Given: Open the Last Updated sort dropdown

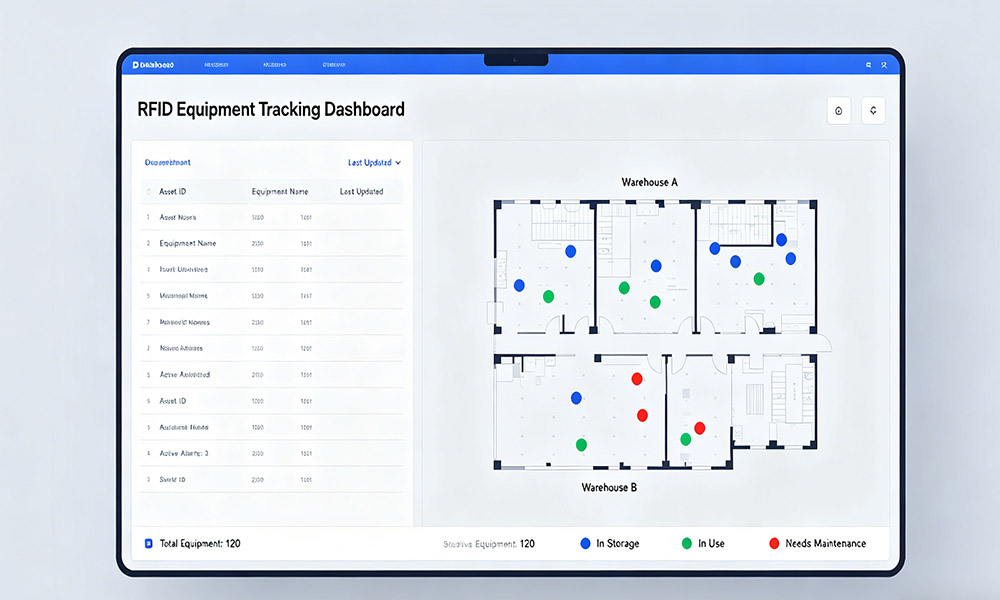Looking at the screenshot, I should (371, 162).
